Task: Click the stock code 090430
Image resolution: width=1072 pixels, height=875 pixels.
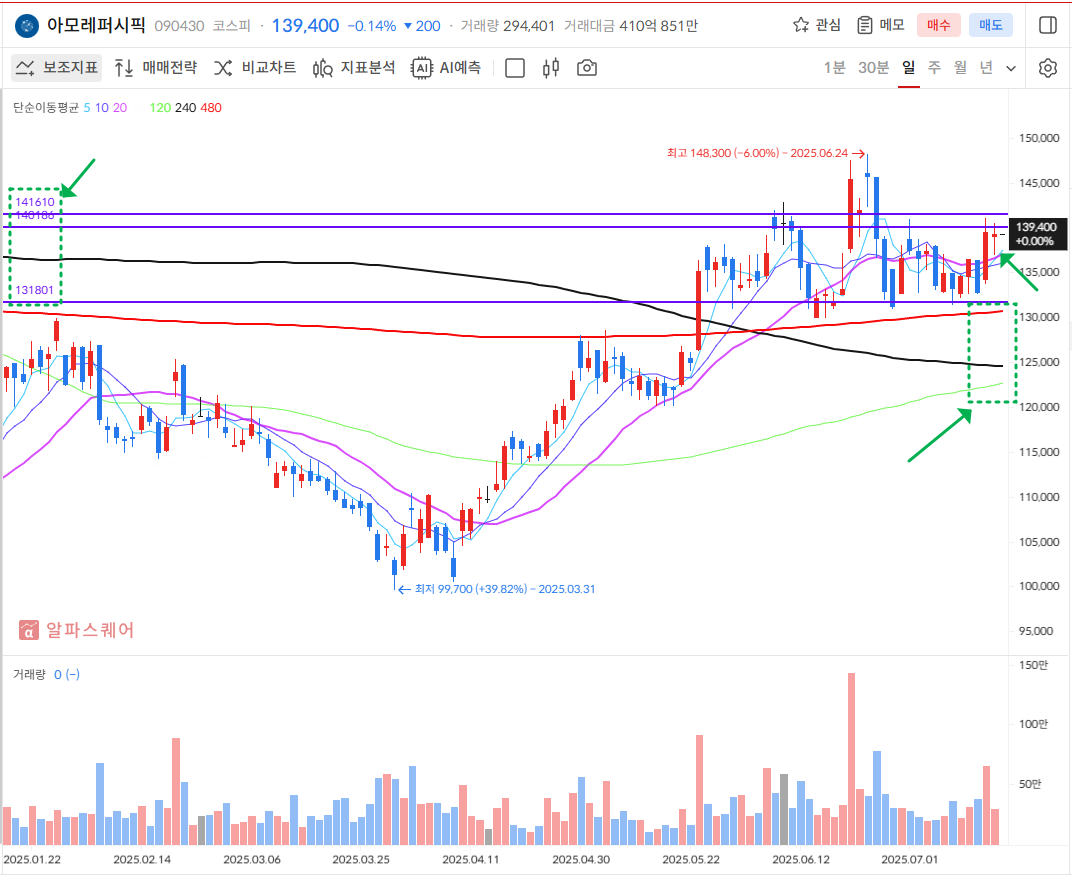Action: tap(179, 26)
